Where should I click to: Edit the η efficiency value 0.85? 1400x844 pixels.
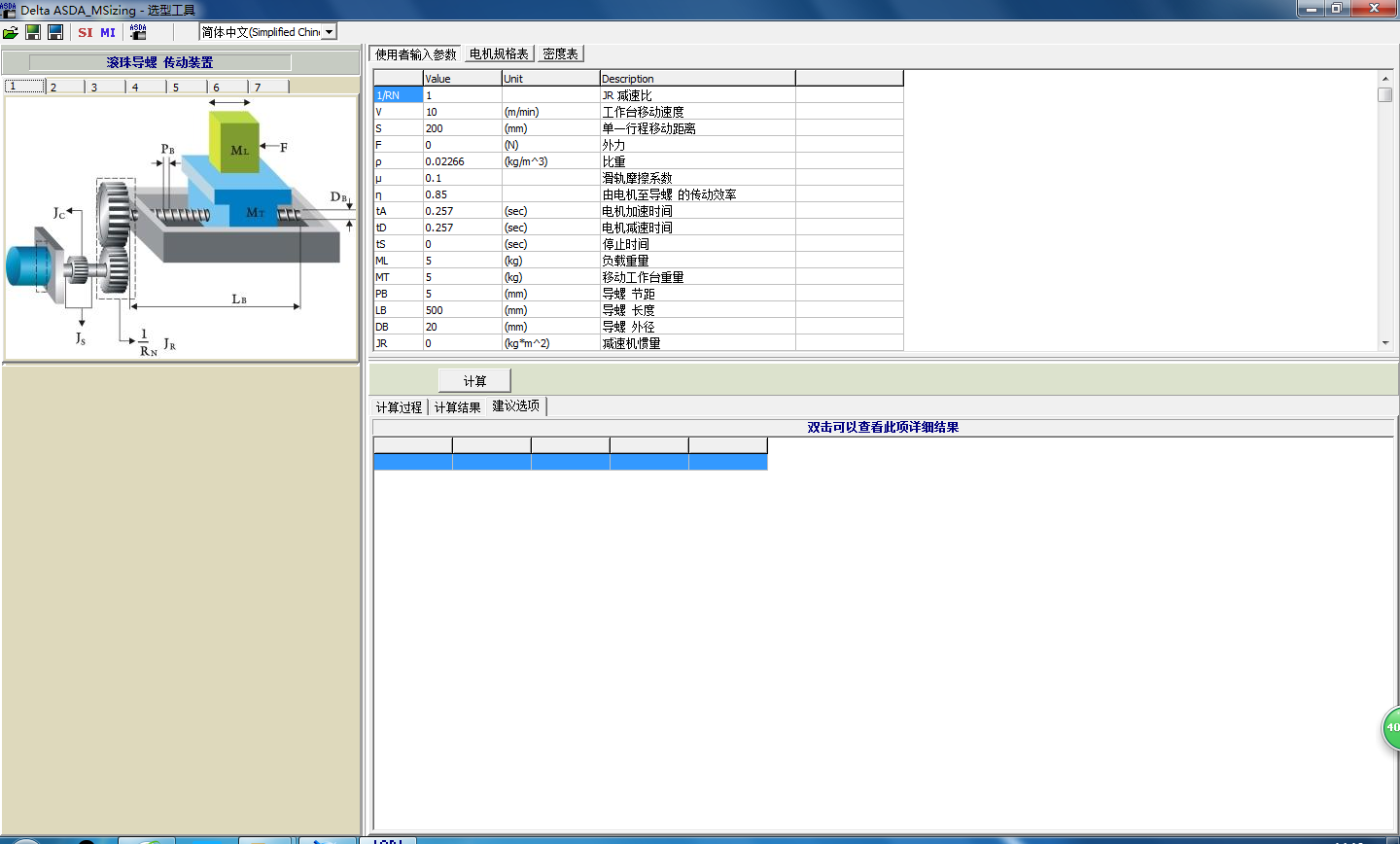pos(463,194)
